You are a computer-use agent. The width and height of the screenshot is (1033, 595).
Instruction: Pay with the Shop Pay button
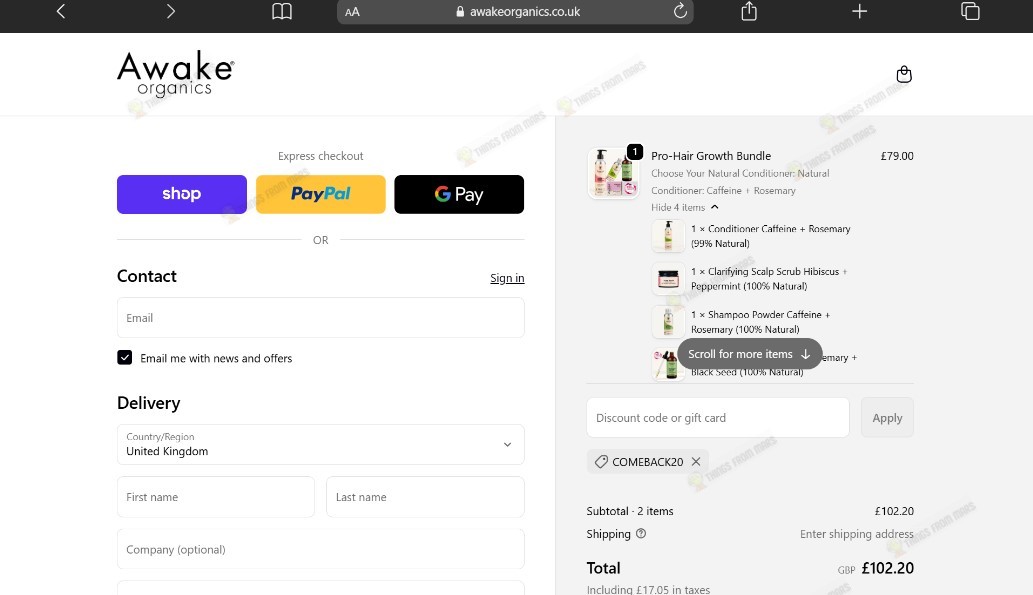(x=182, y=194)
